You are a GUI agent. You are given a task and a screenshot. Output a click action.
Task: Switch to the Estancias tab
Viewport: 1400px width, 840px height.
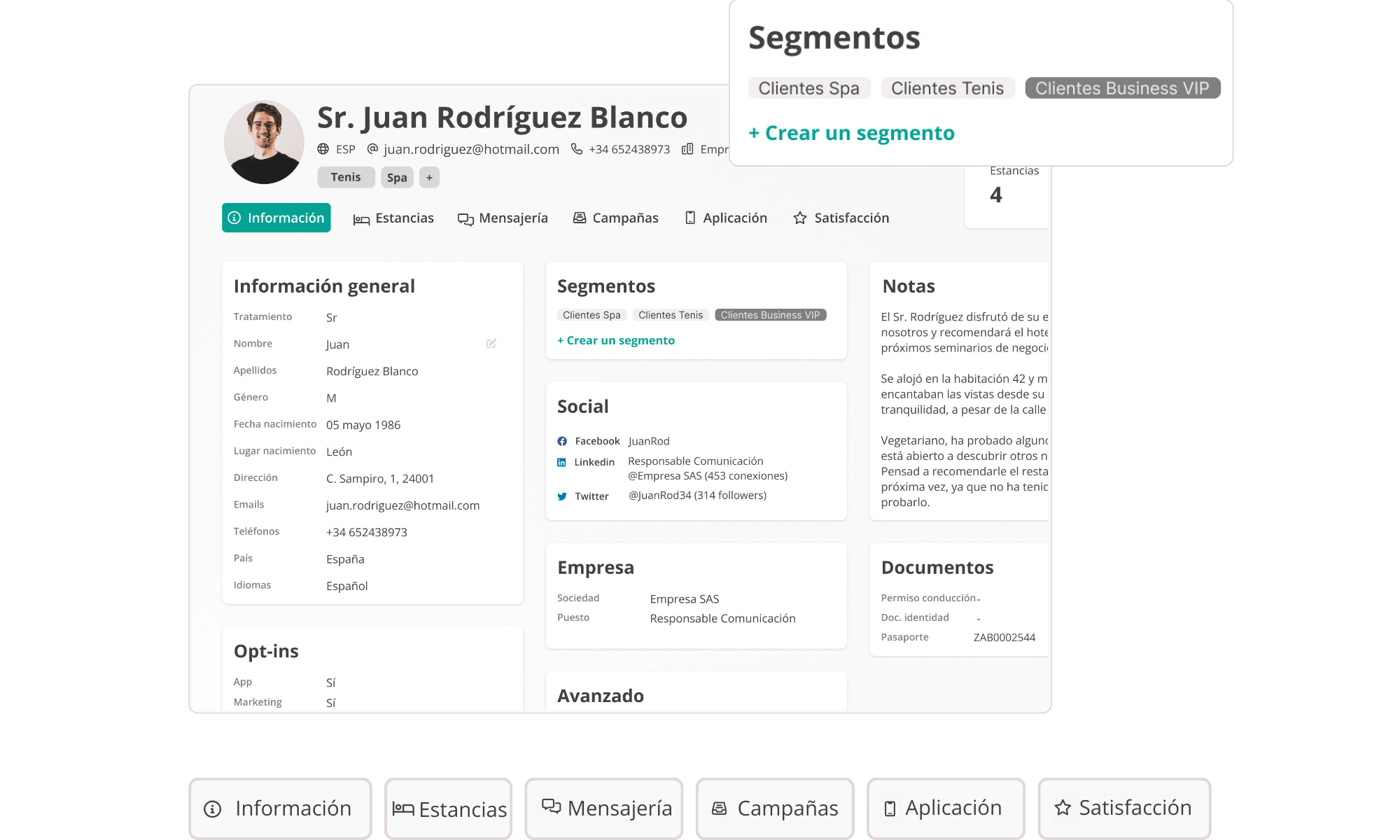click(x=393, y=218)
